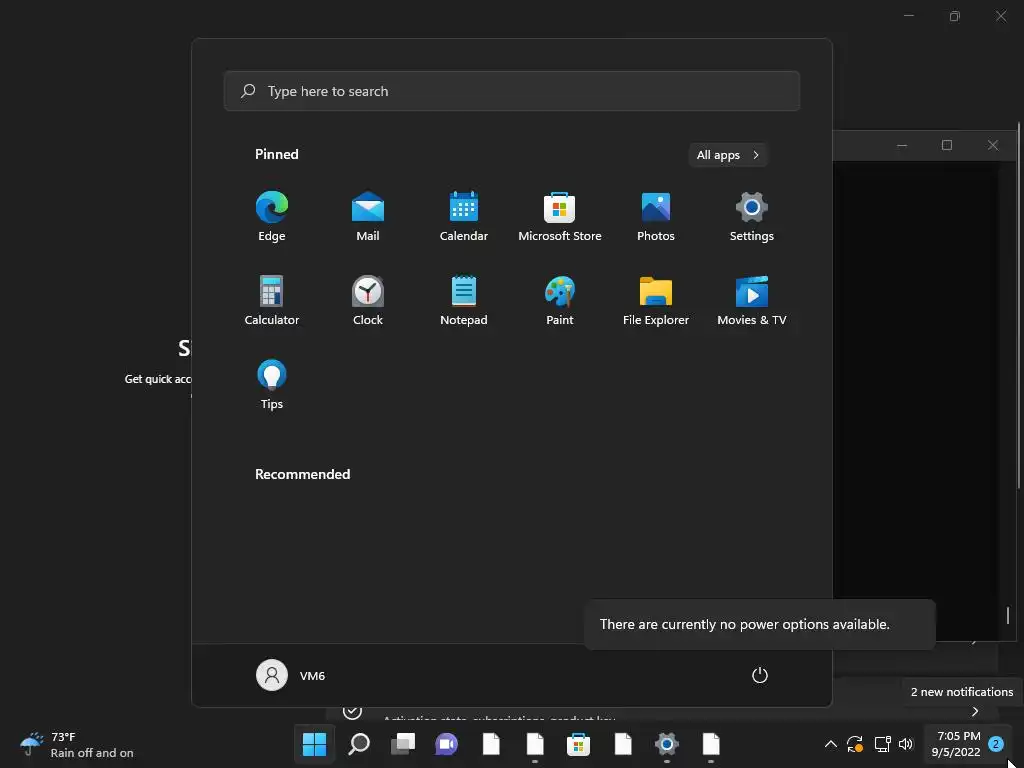This screenshot has width=1024, height=768.
Task: Open Search from the taskbar magnifier
Action: [359, 744]
